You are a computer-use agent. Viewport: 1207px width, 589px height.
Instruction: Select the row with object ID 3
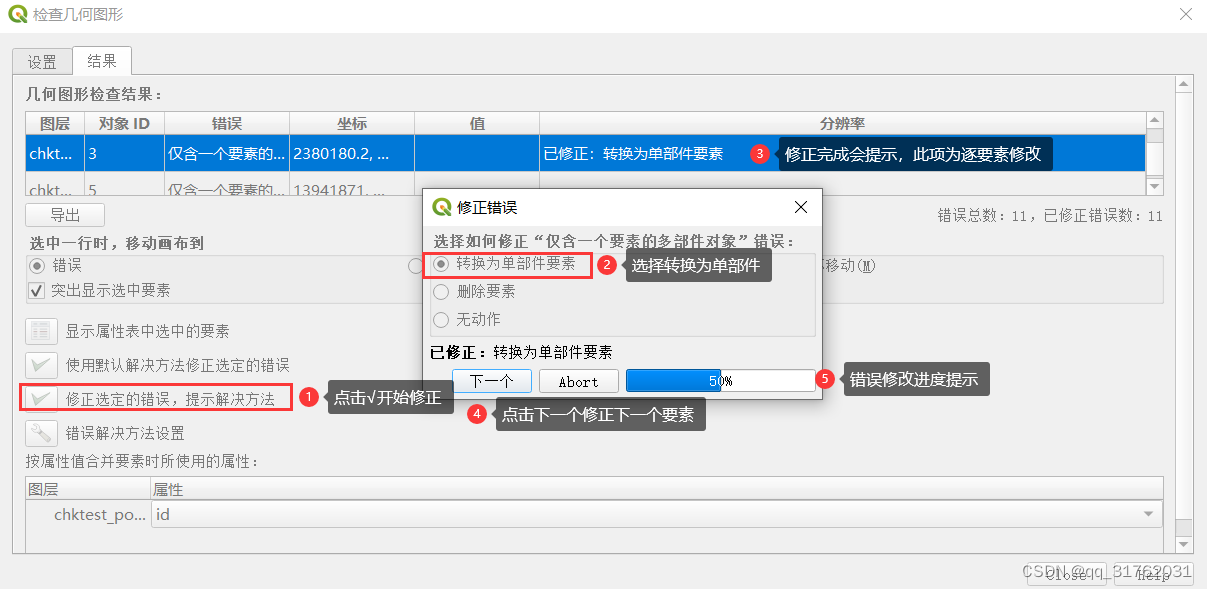pos(585,154)
